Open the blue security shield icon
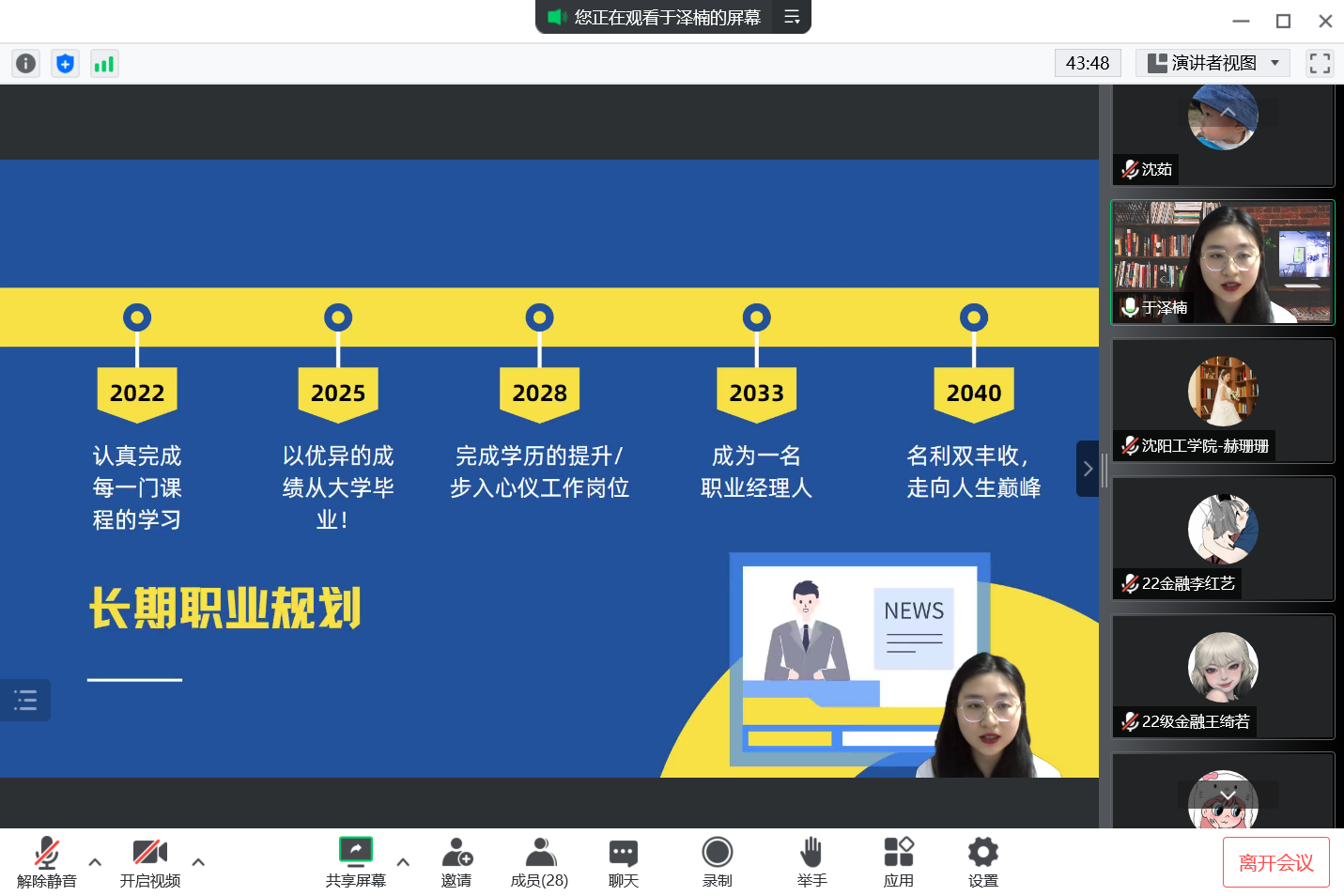Image resolution: width=1344 pixels, height=896 pixels. pos(65,63)
